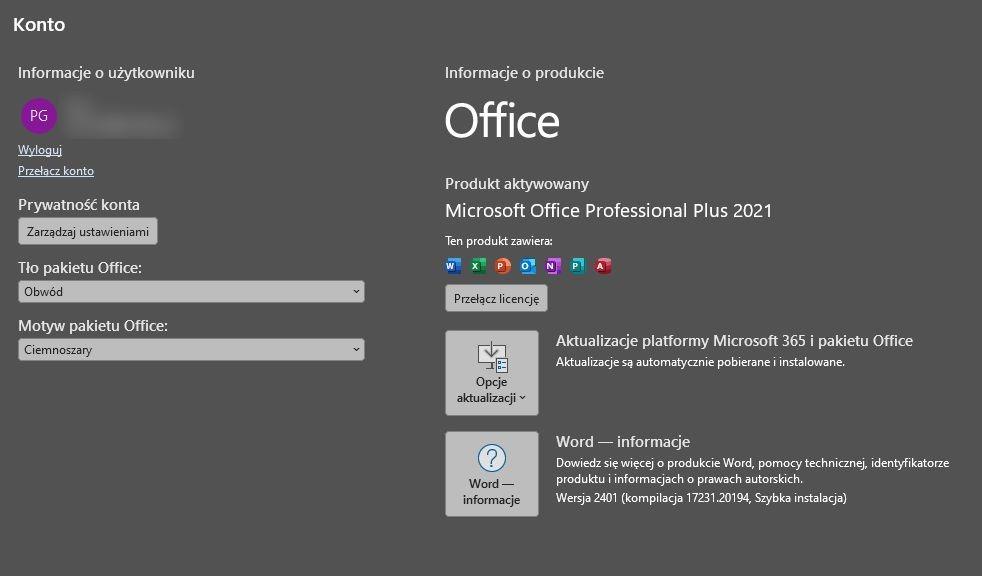
Task: Click the Aktualizacje platformy Microsoft 365 heading
Action: [x=734, y=341]
